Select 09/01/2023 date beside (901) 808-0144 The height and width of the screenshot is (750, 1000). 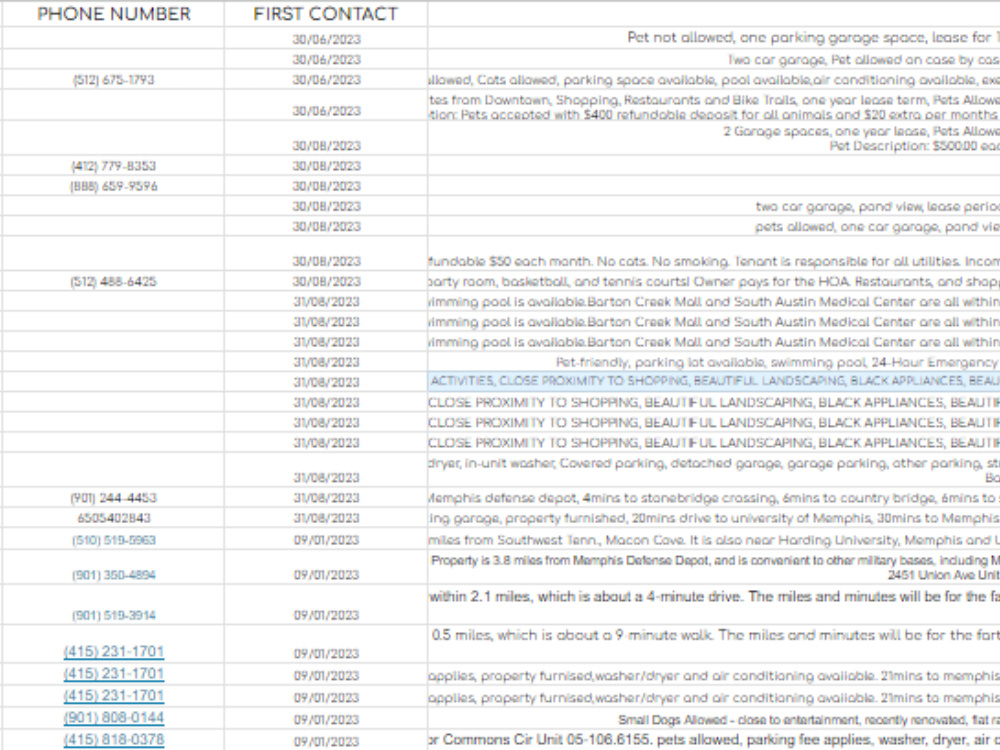click(327, 719)
